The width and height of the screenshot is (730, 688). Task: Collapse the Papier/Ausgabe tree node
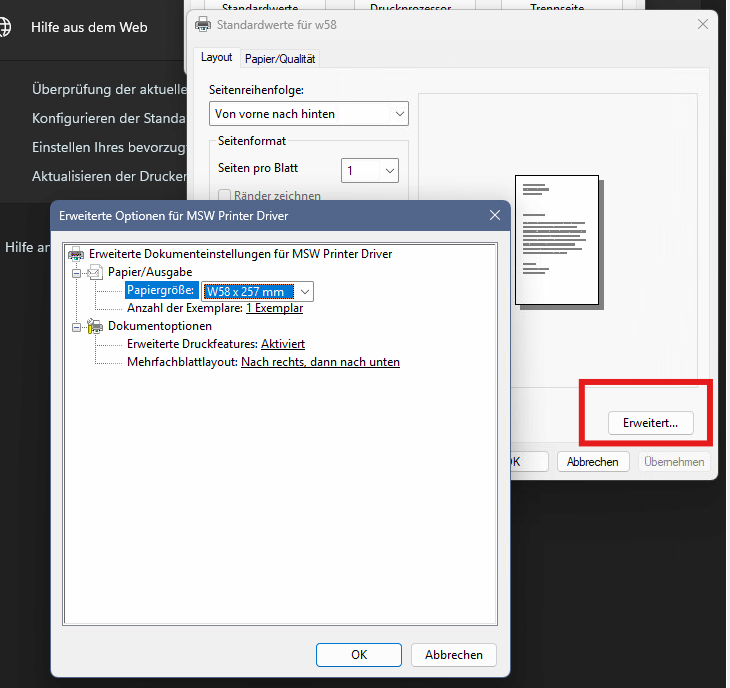click(x=76, y=273)
